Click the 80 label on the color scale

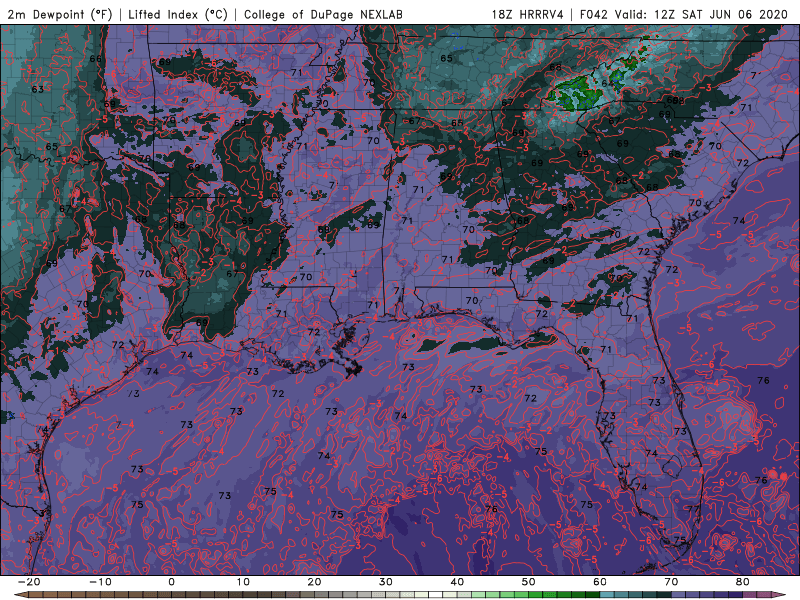click(743, 582)
